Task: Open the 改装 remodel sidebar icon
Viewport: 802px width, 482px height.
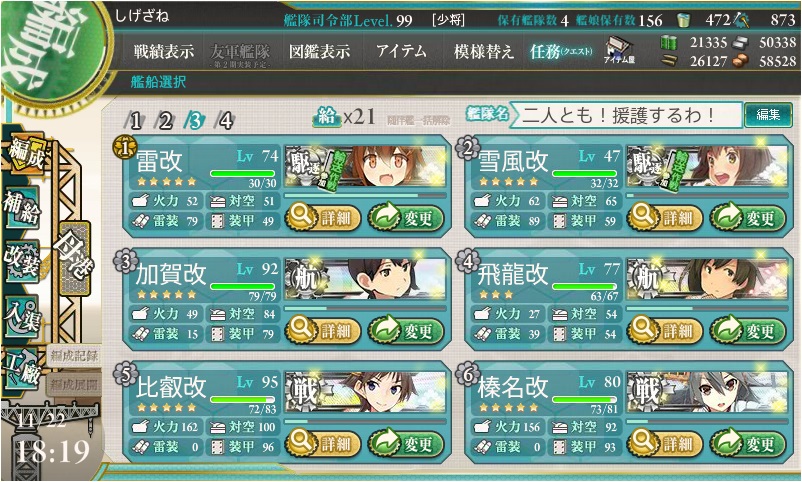Action: pyautogui.click(x=21, y=261)
